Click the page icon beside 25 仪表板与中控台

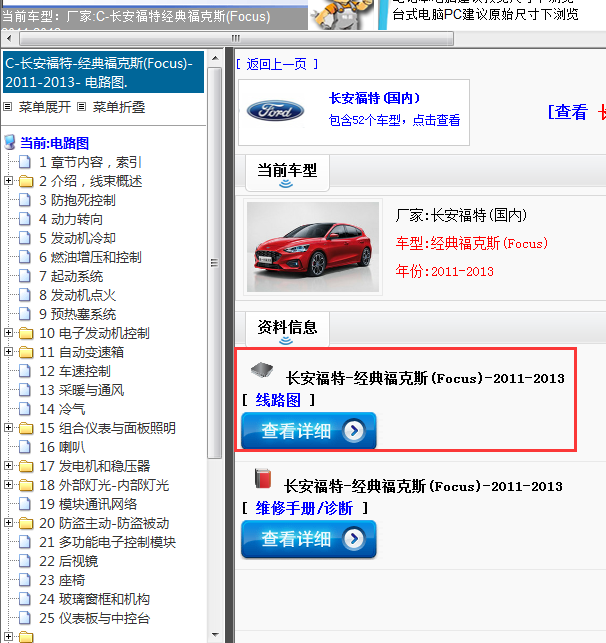point(25,618)
